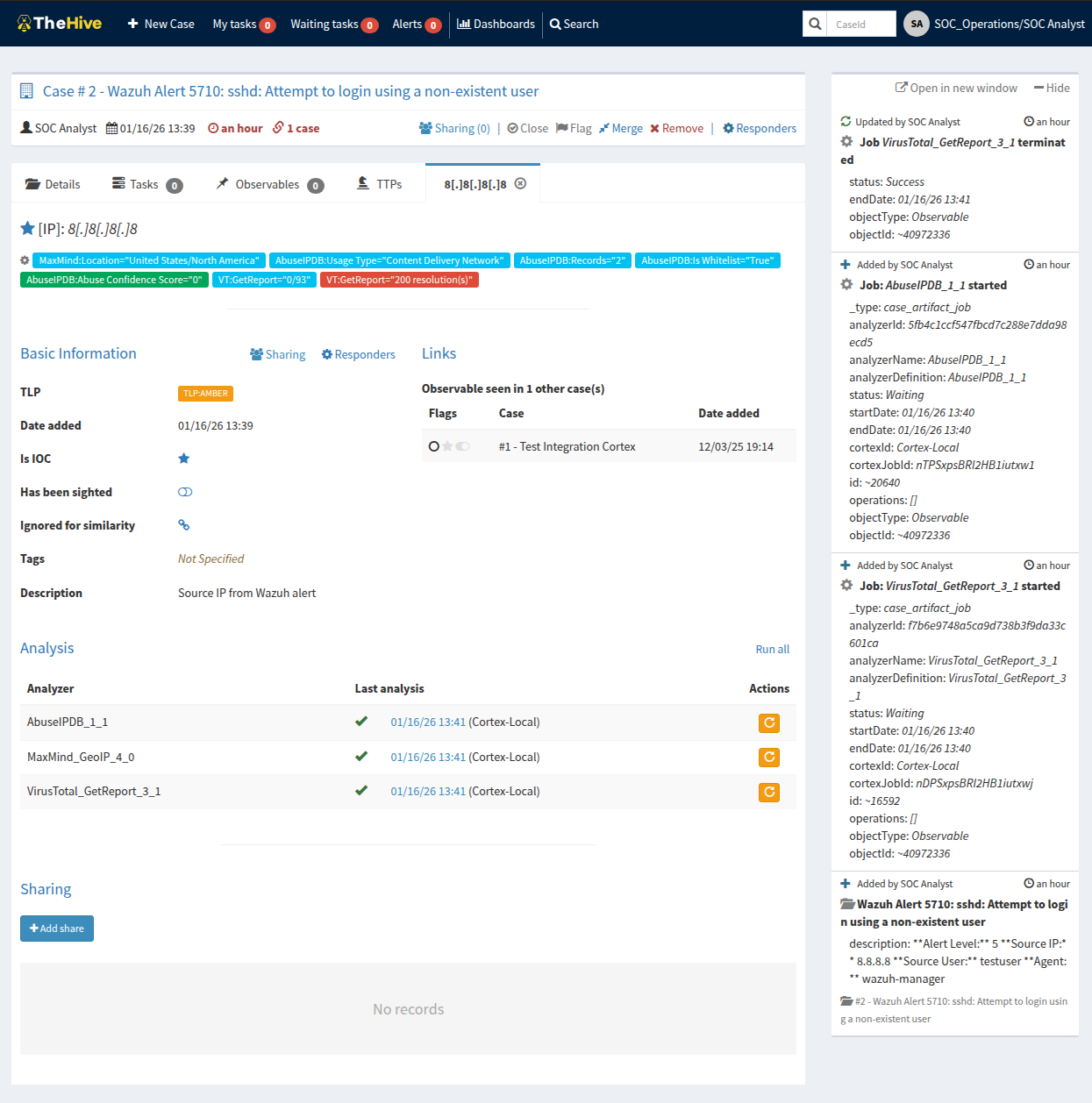Open Alerts in navbar
The width and height of the screenshot is (1092, 1103).
point(417,24)
